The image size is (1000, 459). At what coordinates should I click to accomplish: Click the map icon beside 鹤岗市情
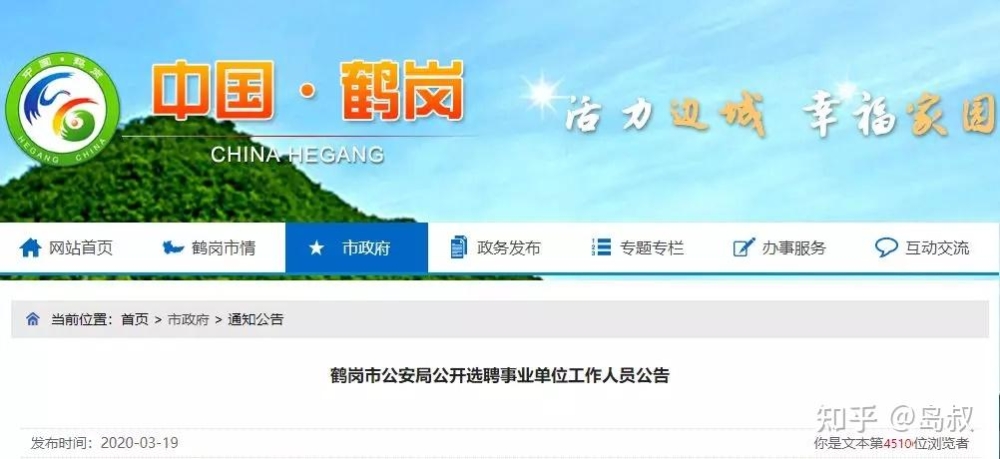173,247
